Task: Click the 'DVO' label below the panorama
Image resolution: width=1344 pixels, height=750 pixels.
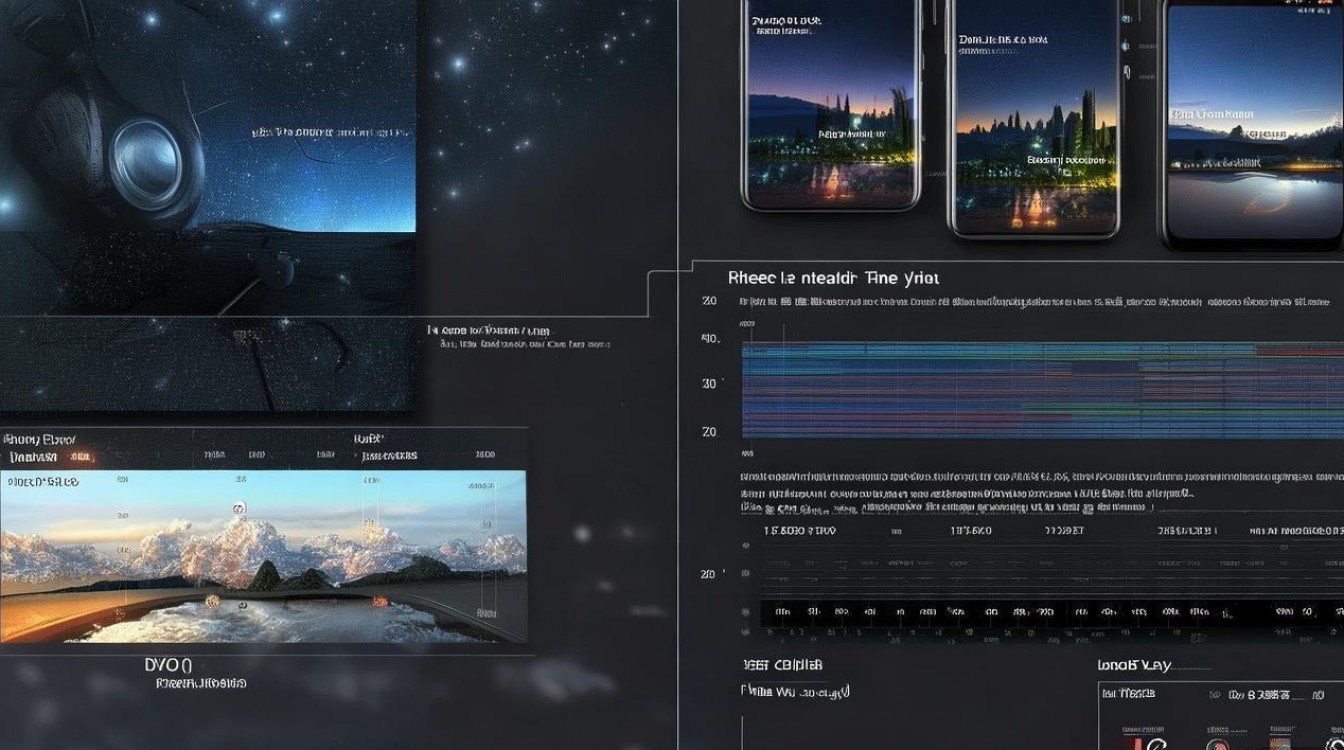Action: [x=168, y=665]
